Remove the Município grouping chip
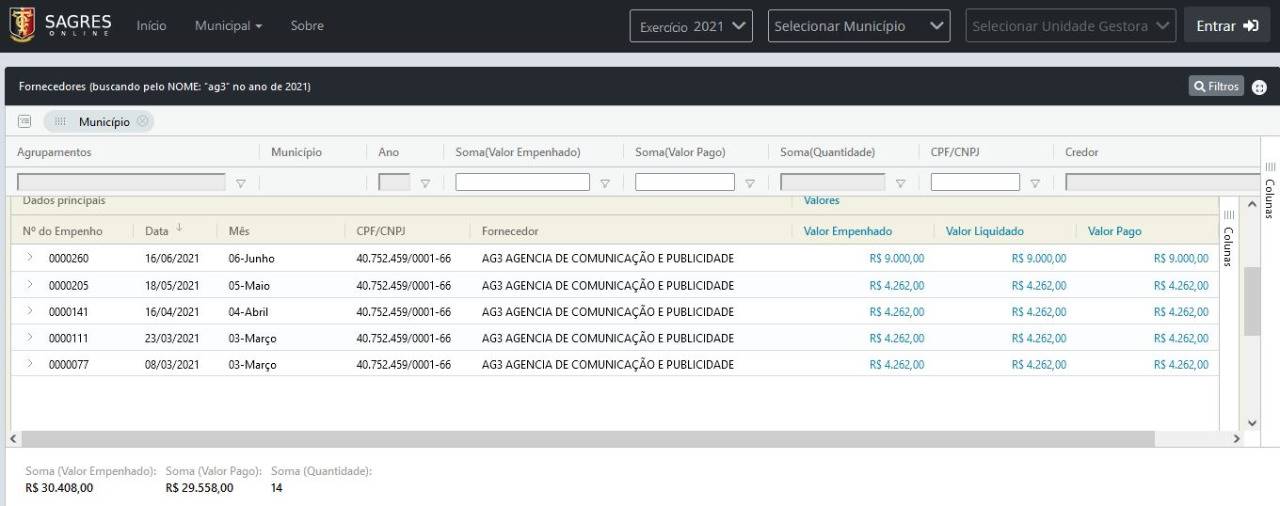The image size is (1280, 506). point(143,121)
